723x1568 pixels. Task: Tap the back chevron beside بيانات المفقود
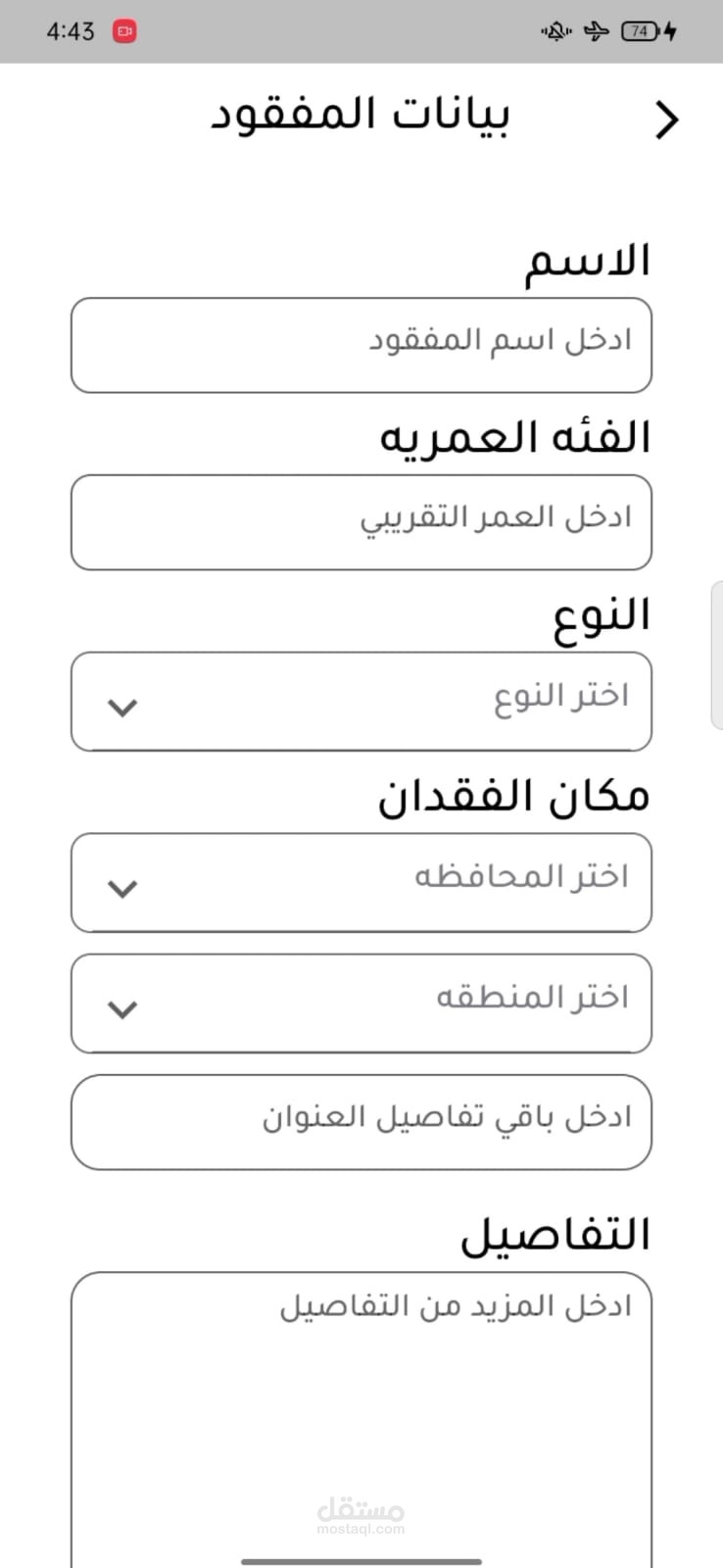pyautogui.click(x=667, y=121)
